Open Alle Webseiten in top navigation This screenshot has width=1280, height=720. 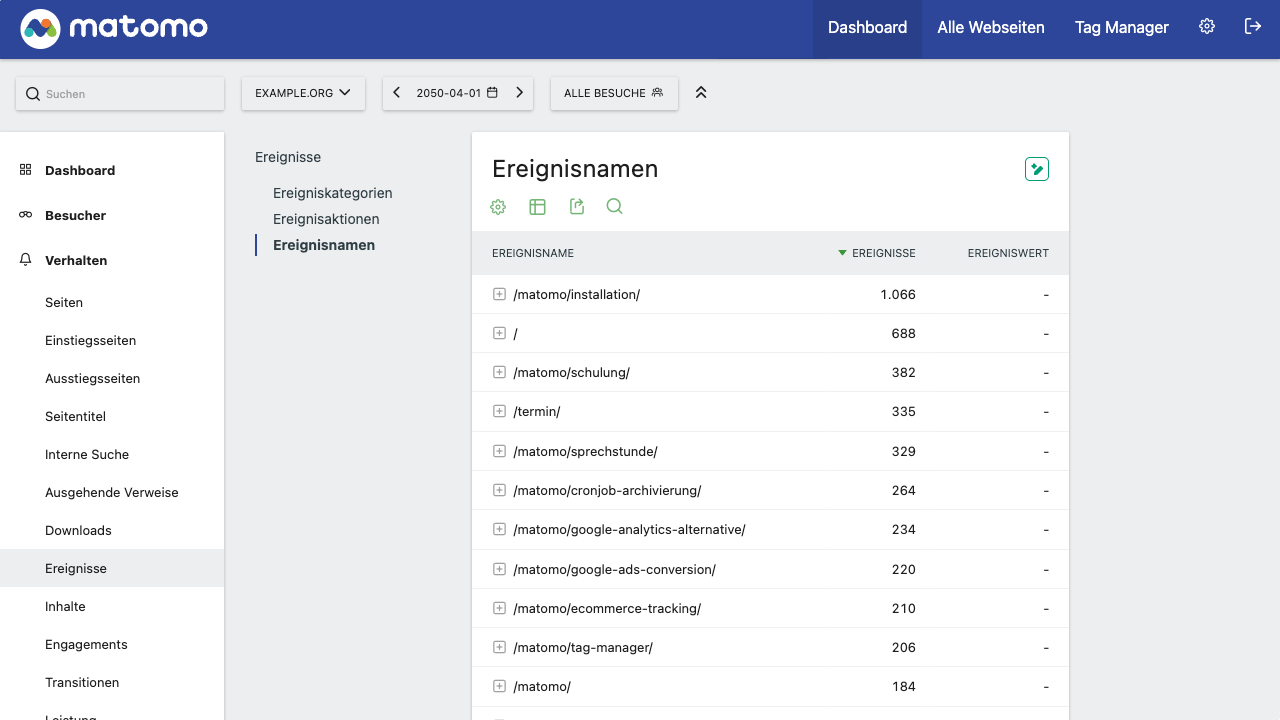(991, 28)
